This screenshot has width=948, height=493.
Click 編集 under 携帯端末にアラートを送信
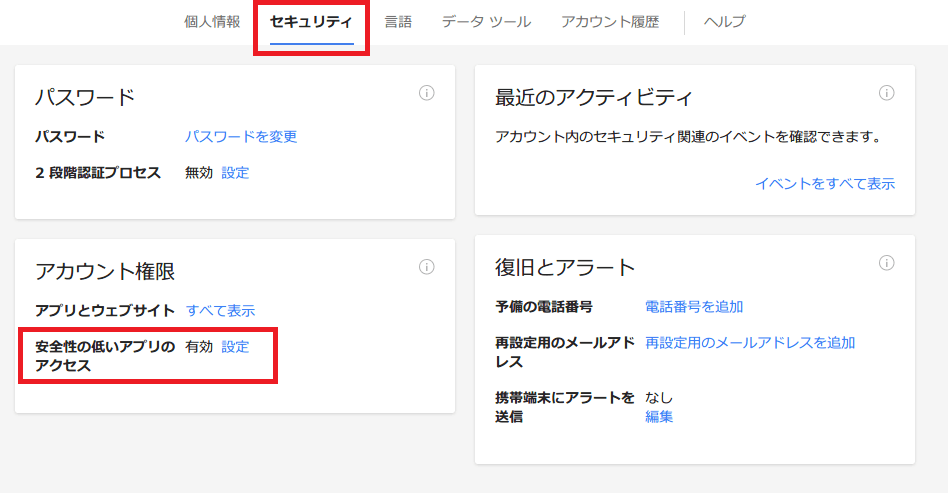pos(659,416)
